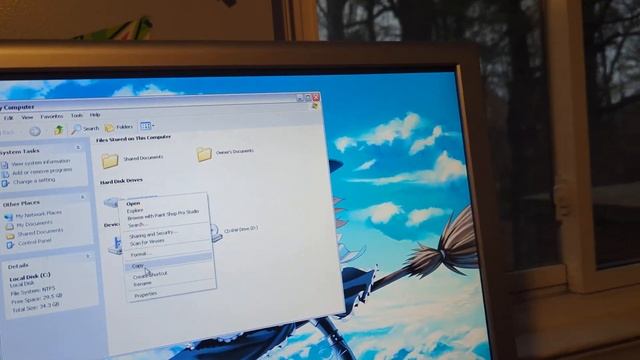Open the Tools menu

[76, 116]
